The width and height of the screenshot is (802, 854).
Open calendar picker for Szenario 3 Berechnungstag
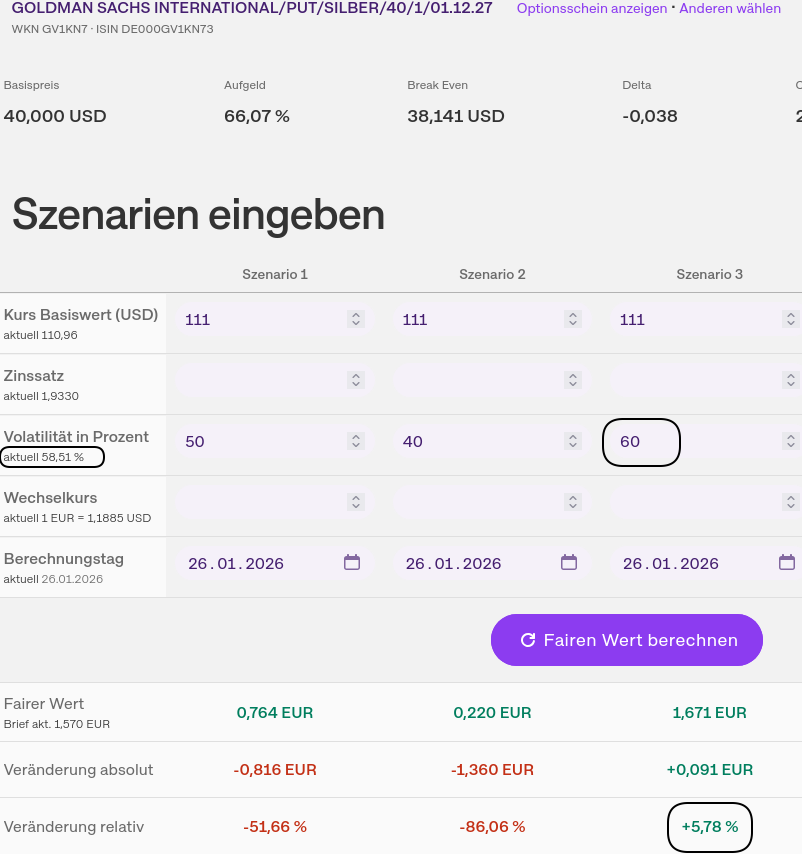pyautogui.click(x=787, y=562)
